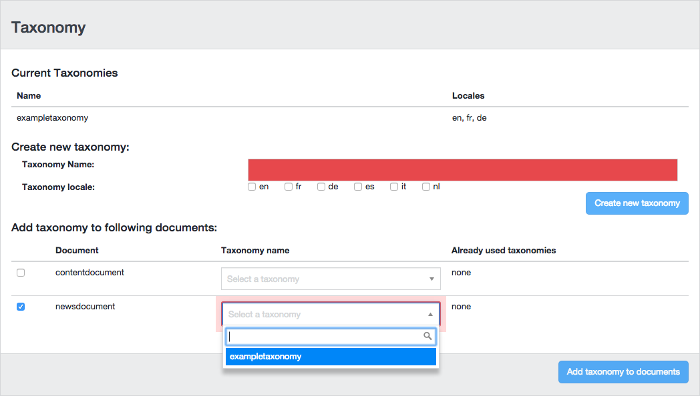Enable the 'fr' locale checkbox

(288, 187)
